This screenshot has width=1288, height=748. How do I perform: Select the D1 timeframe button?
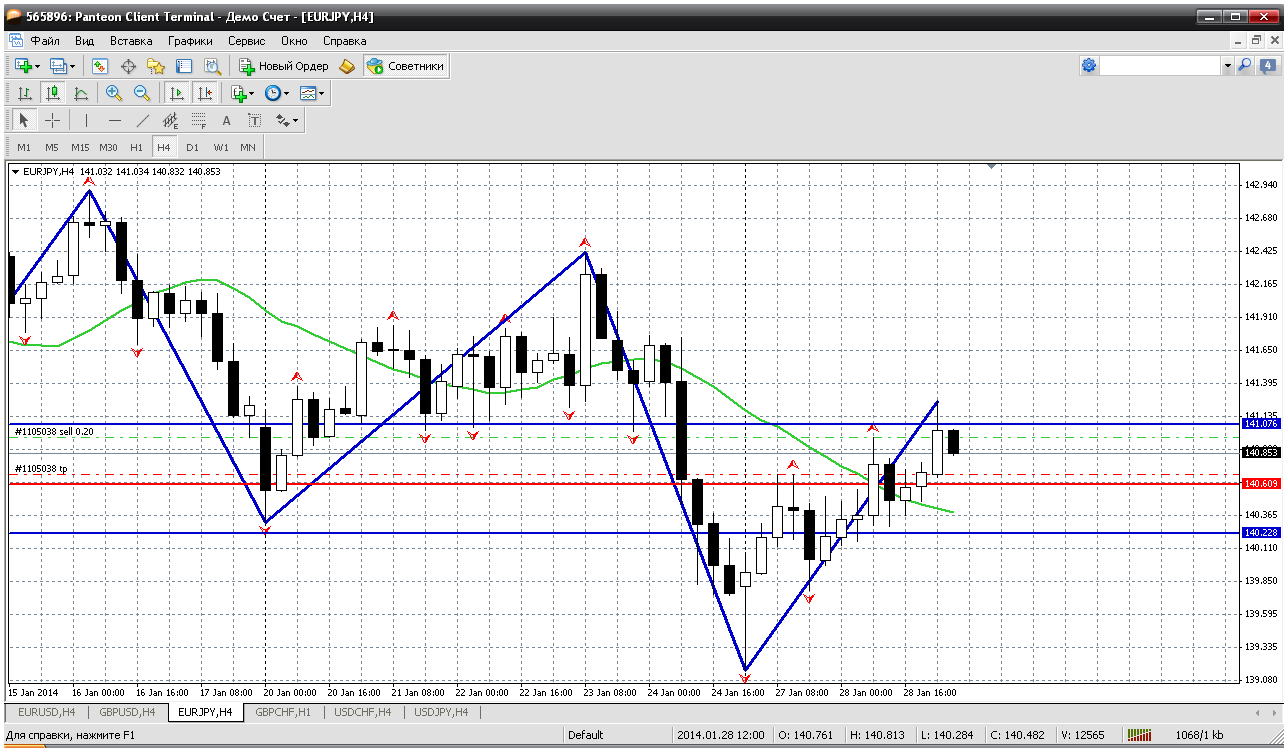192,147
